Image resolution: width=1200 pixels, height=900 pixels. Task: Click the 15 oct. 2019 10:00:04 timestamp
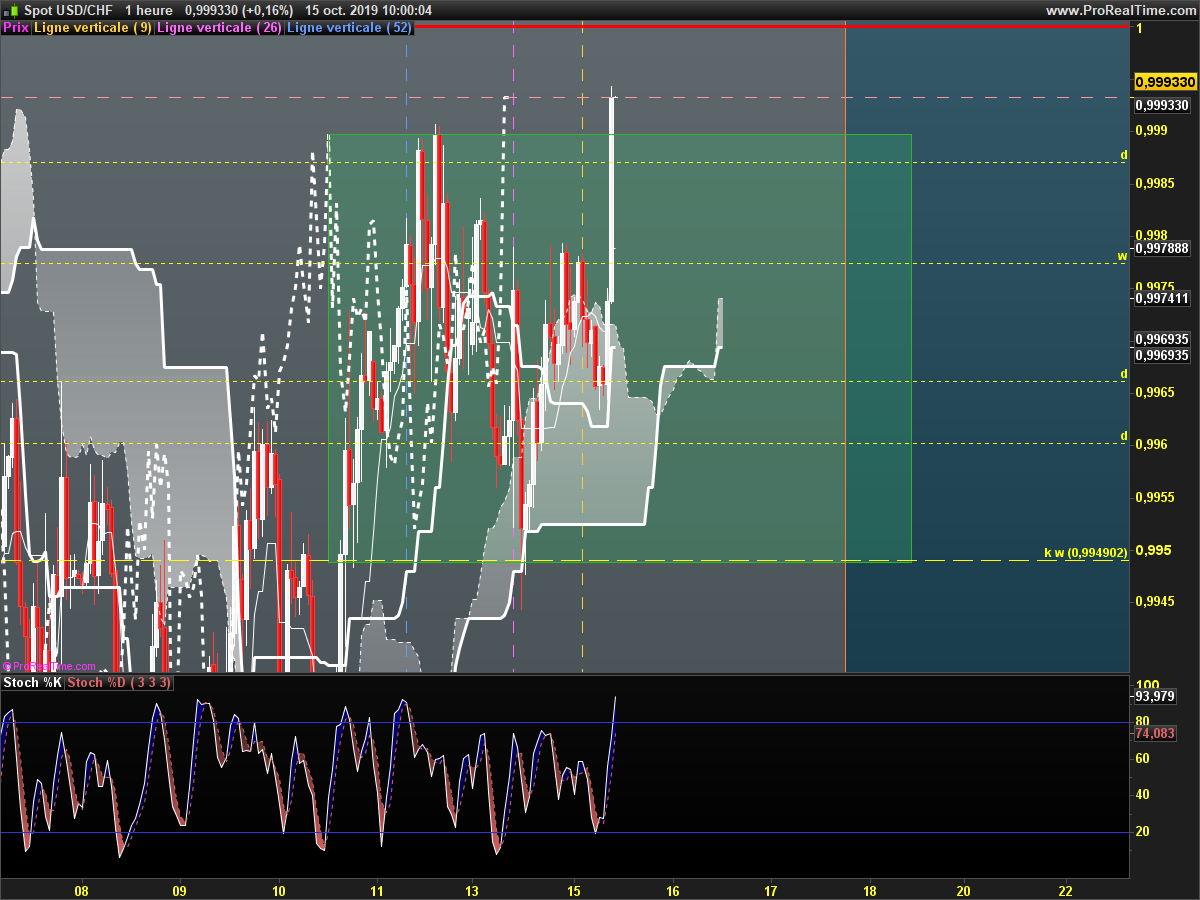pyautogui.click(x=368, y=10)
